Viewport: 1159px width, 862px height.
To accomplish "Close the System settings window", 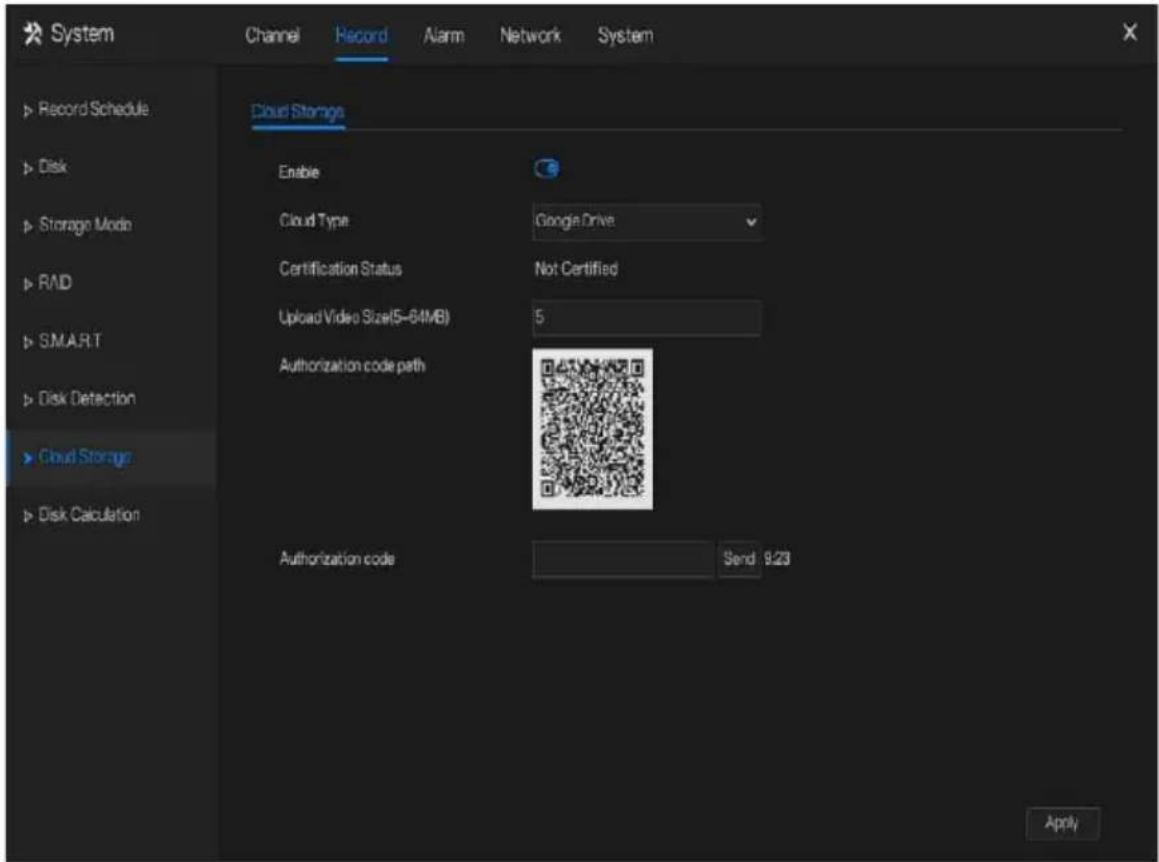I will (1129, 33).
